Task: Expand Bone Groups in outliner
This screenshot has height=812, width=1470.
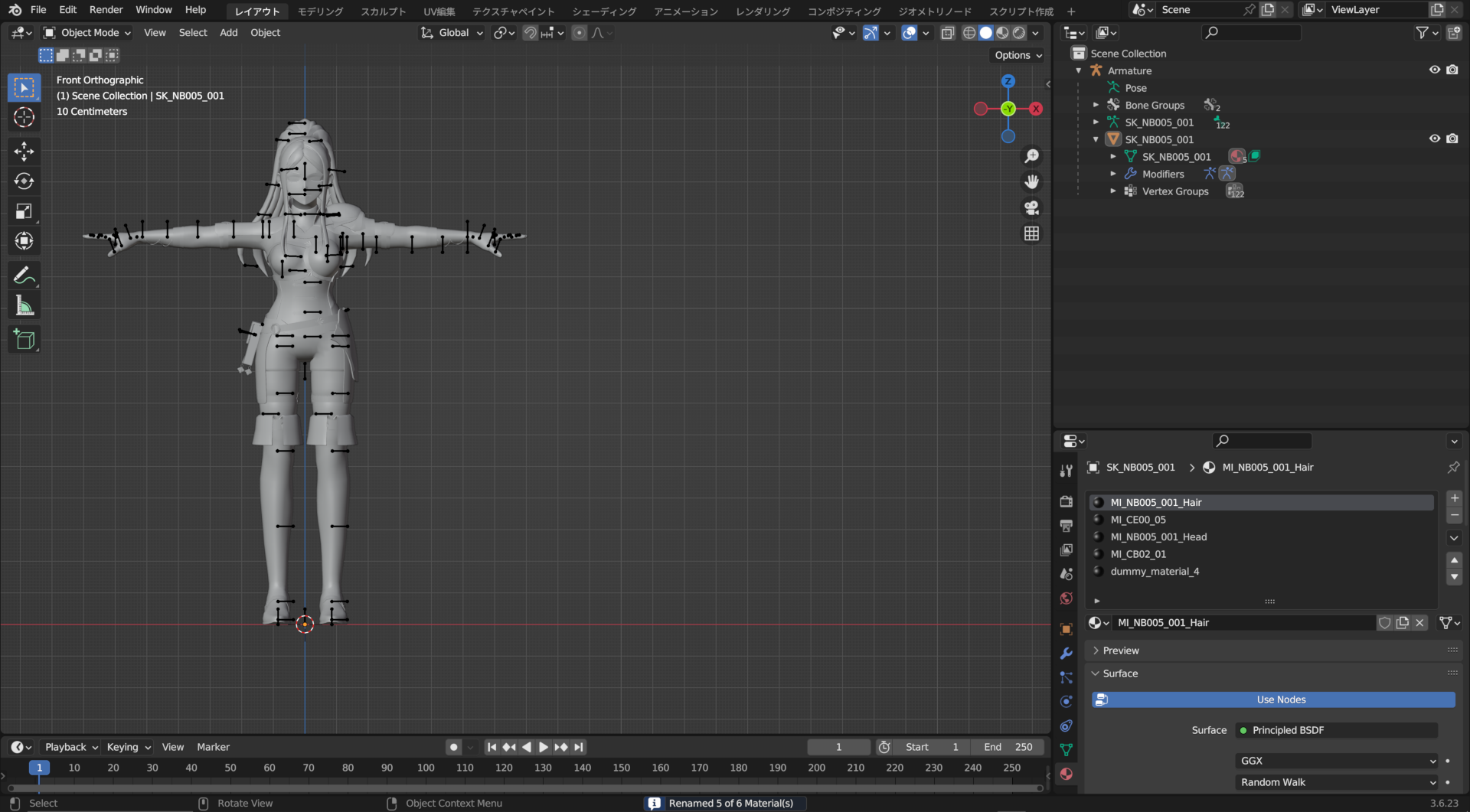Action: click(x=1096, y=106)
